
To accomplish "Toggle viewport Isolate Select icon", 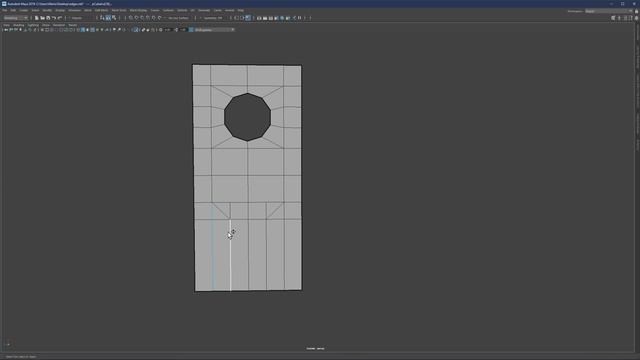I will pos(136,30).
